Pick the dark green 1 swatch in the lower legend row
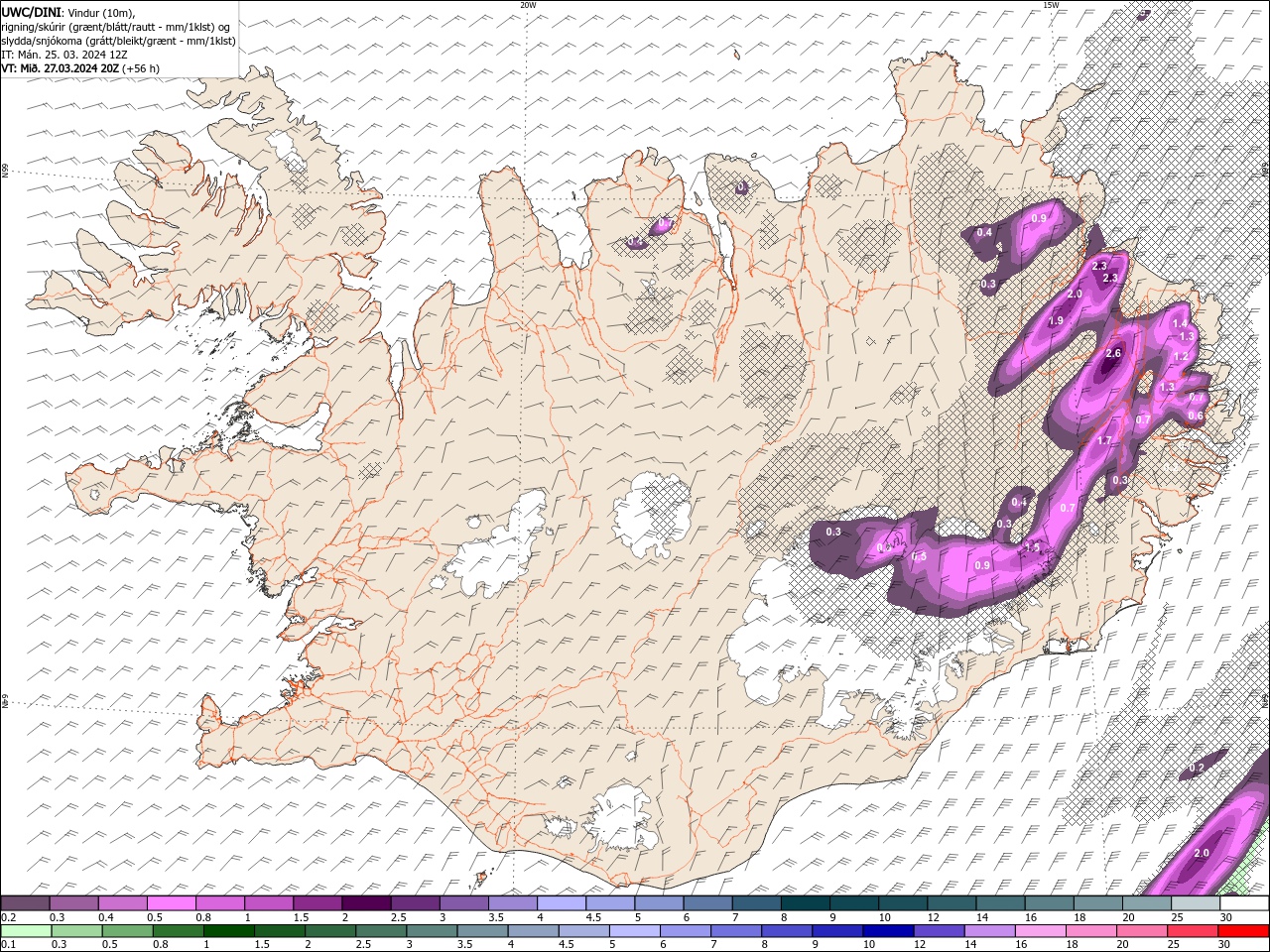The width and height of the screenshot is (1270, 952). (x=230, y=931)
